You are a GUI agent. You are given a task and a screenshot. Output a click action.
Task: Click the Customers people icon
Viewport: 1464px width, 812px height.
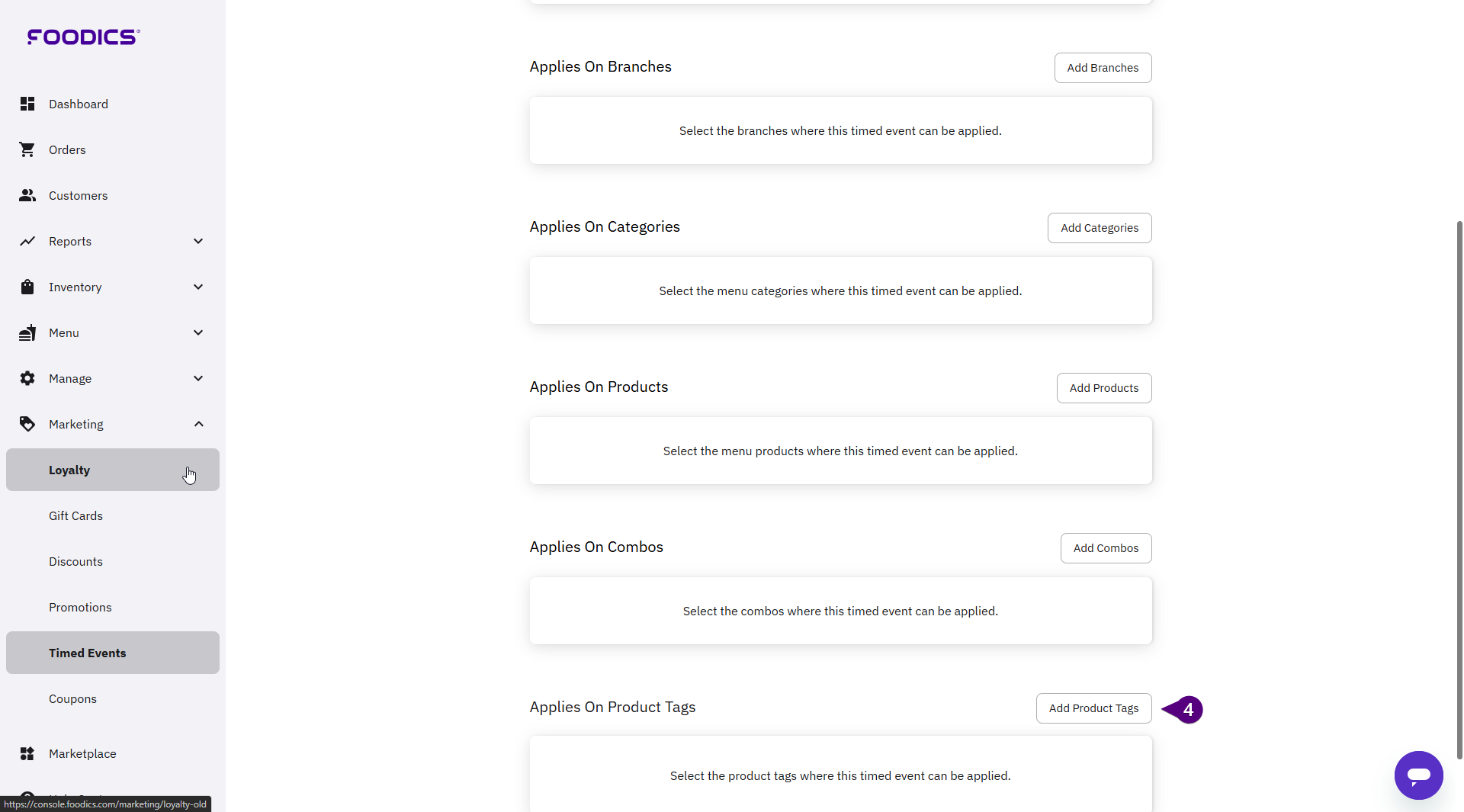point(27,195)
